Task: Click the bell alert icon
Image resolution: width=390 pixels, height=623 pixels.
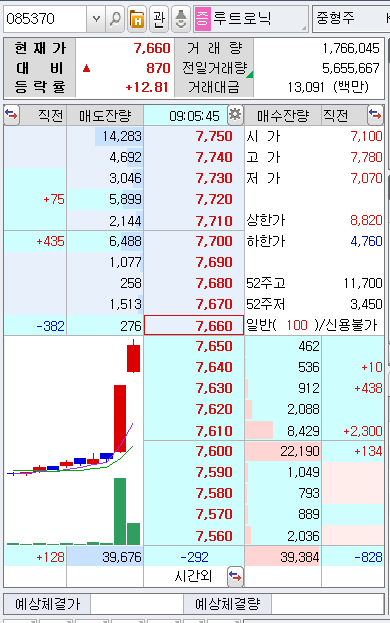Action: [x=181, y=19]
